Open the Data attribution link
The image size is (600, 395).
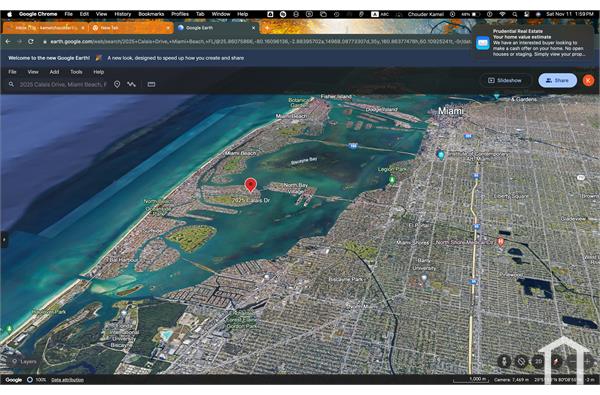tap(67, 380)
